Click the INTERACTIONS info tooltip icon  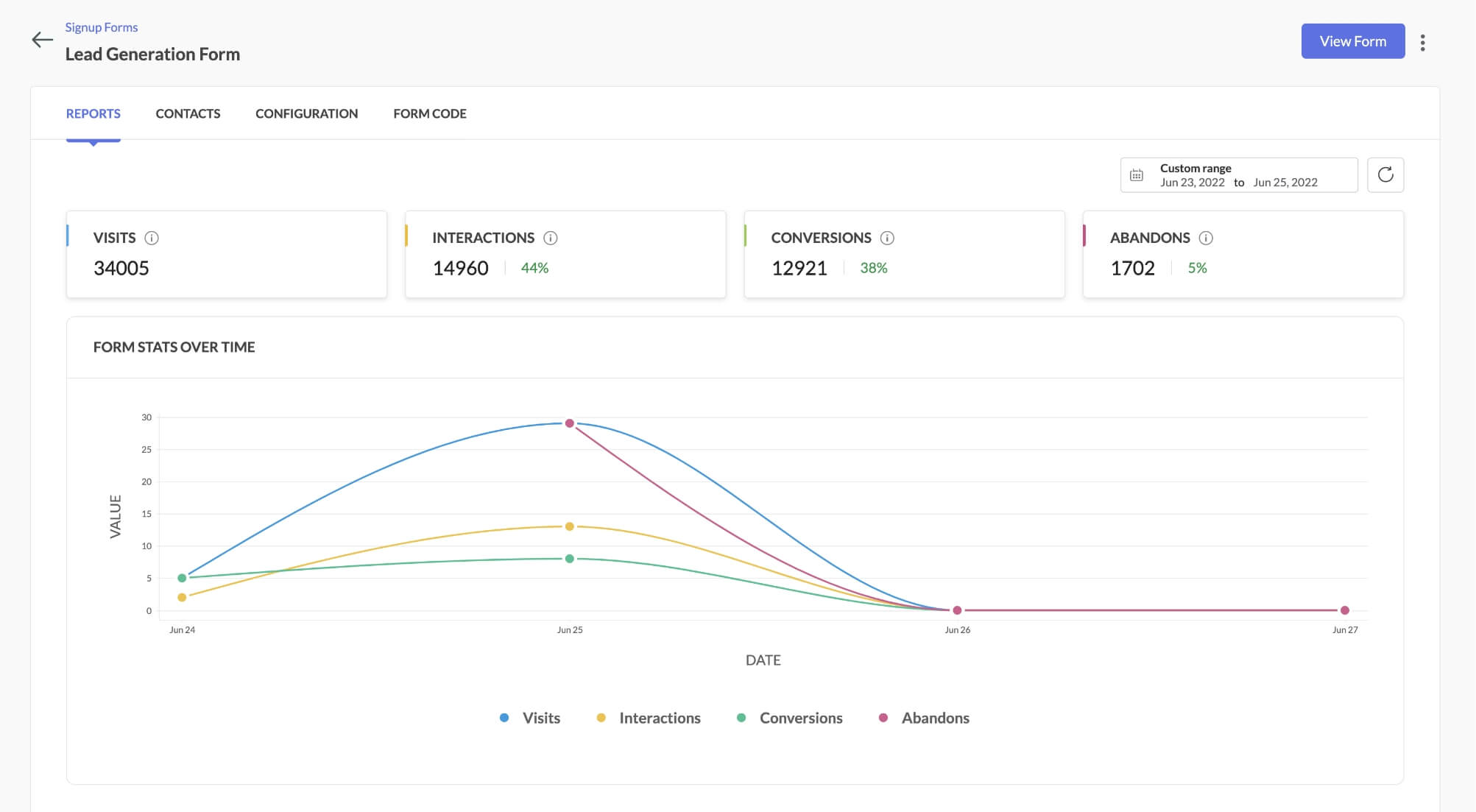[550, 238]
